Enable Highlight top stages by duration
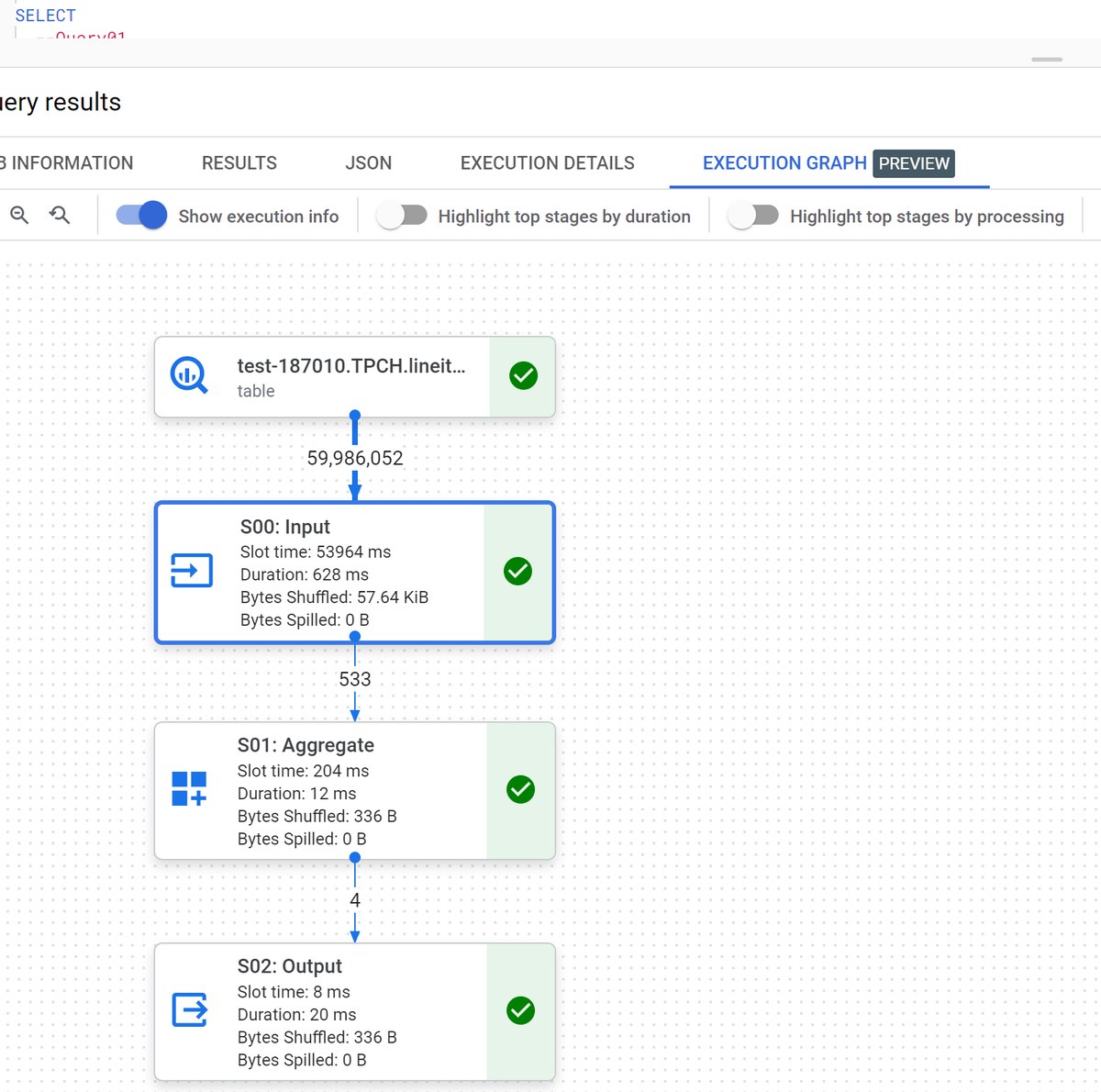This screenshot has height=1092, width=1101. click(x=401, y=215)
